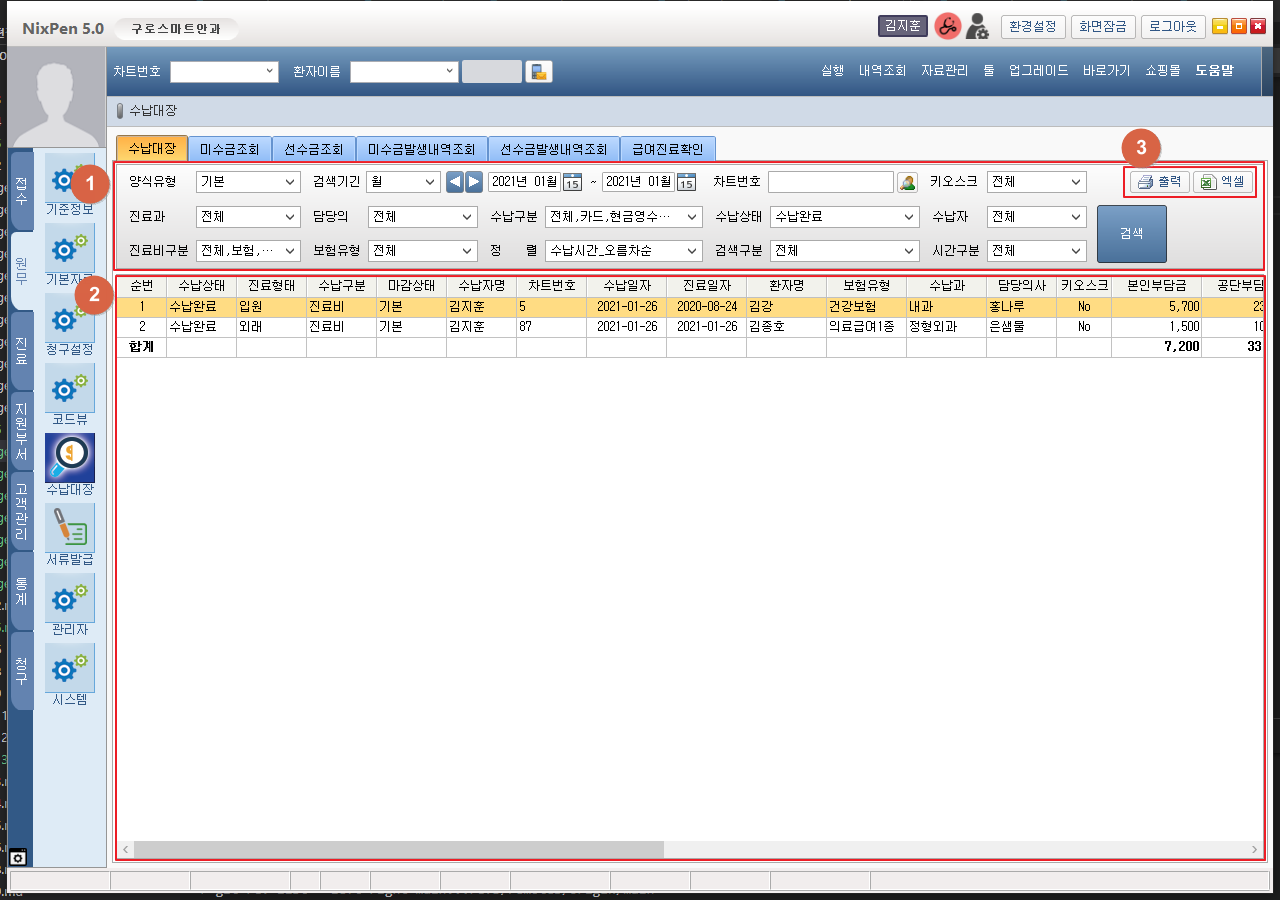The width and height of the screenshot is (1280, 900).
Task: Switch to the 미수금조회 tab
Action: 229,149
